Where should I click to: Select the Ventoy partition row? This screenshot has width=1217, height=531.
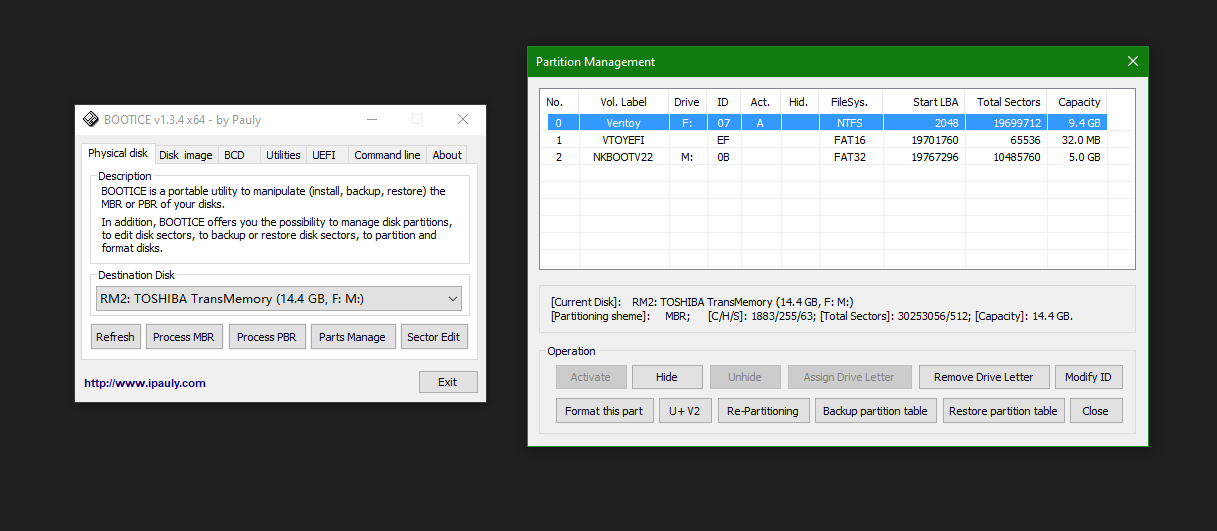[x=826, y=123]
